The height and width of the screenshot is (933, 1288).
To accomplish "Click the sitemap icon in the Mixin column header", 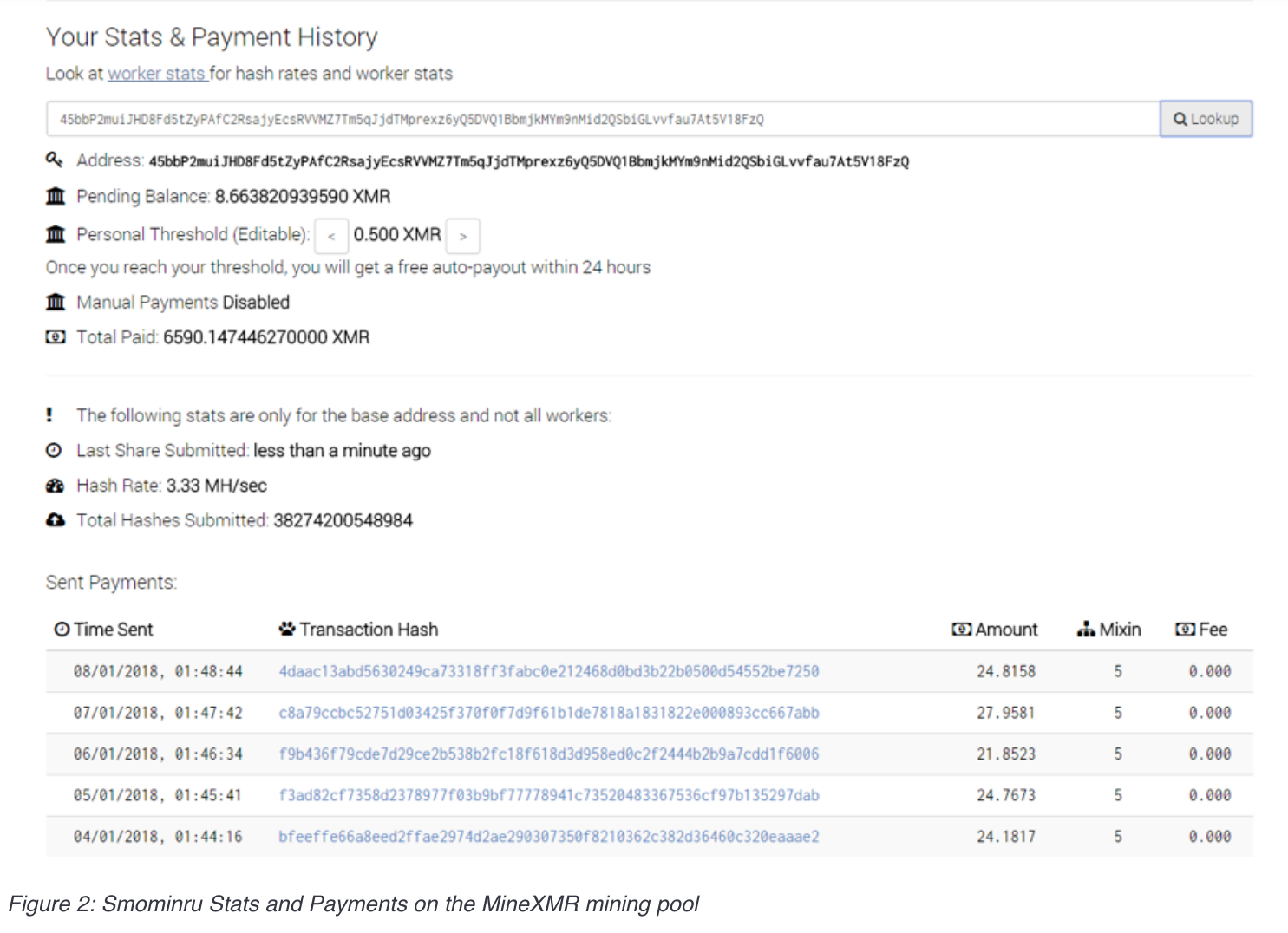I will (1087, 629).
